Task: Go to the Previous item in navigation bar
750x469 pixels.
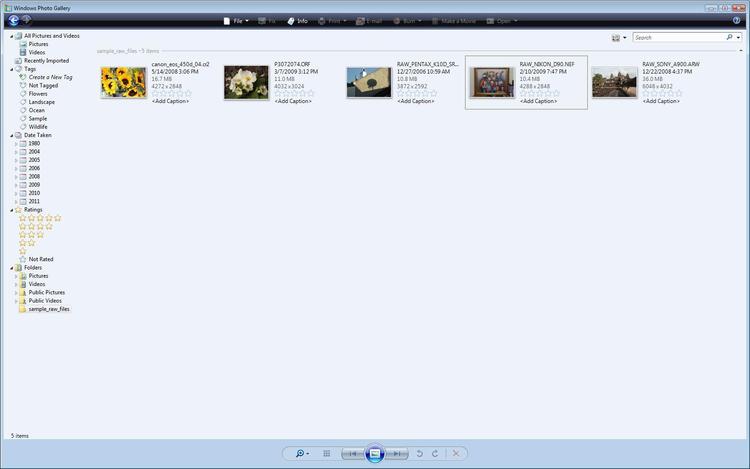Action: [353, 453]
